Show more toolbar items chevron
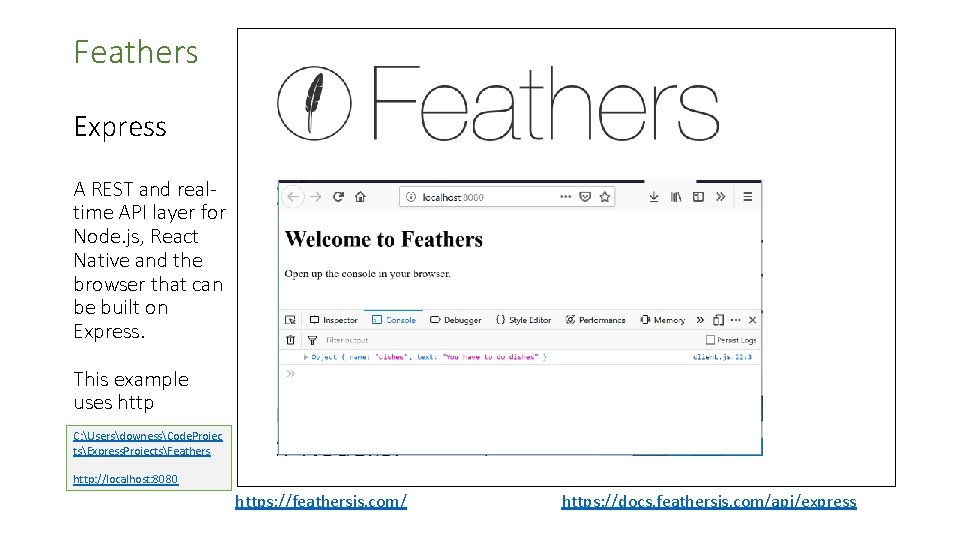 [x=721, y=197]
